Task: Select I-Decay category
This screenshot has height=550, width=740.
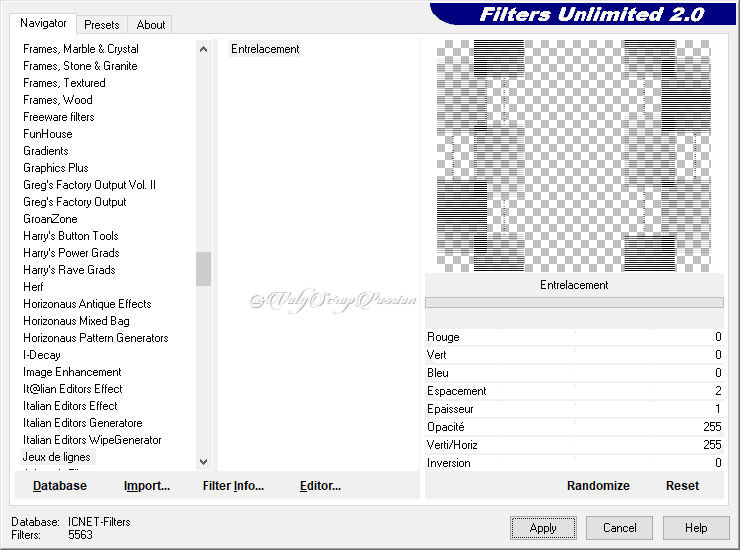Action: (42, 355)
